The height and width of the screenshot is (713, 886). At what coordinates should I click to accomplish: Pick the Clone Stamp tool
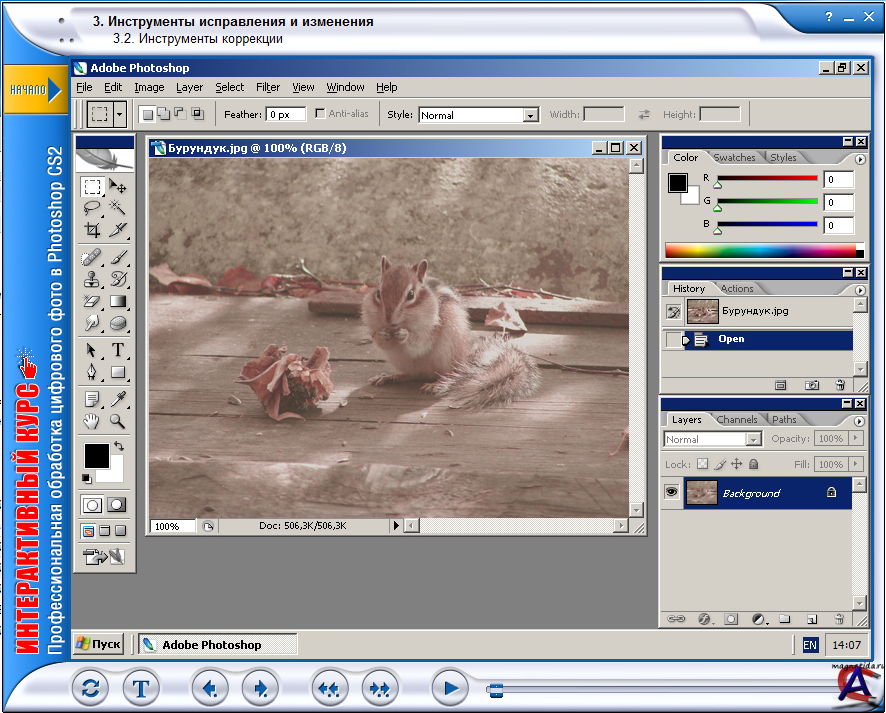(92, 279)
